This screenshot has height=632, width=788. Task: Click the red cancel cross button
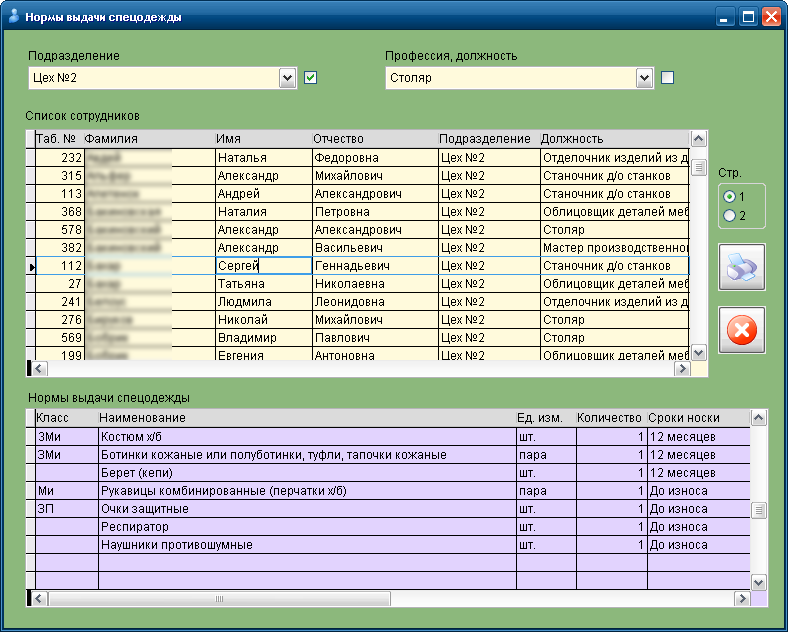point(742,330)
